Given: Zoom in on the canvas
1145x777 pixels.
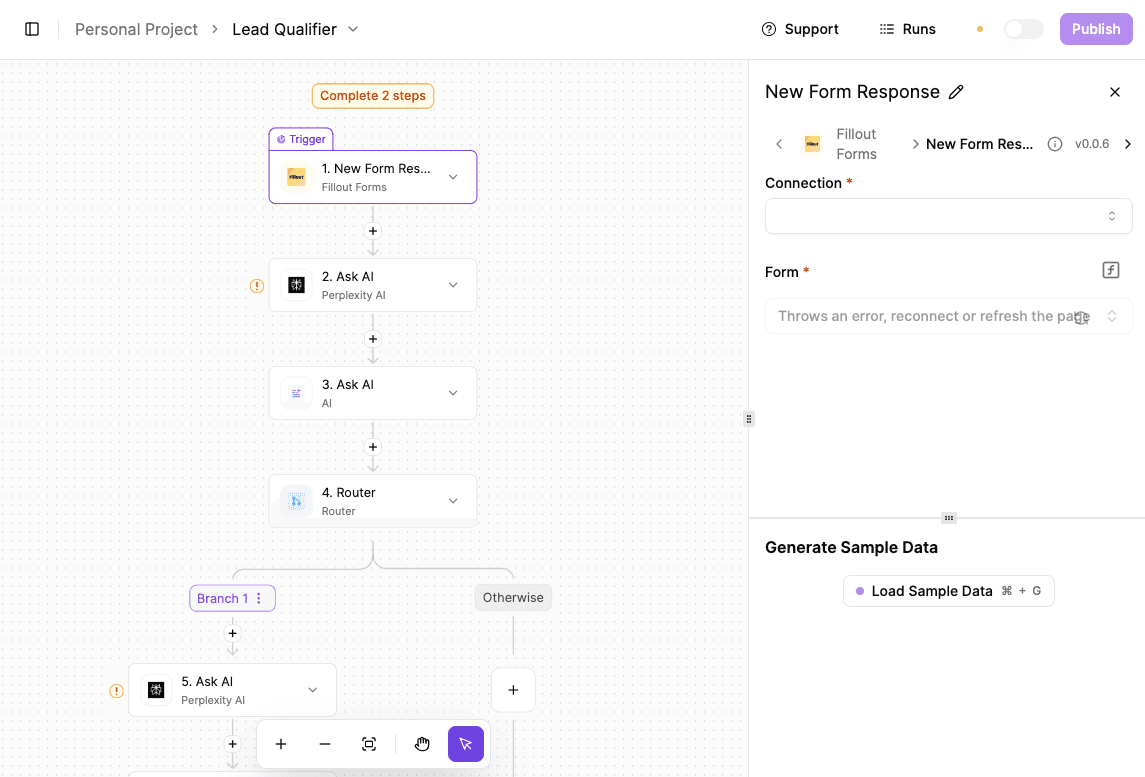Looking at the screenshot, I should (x=281, y=744).
